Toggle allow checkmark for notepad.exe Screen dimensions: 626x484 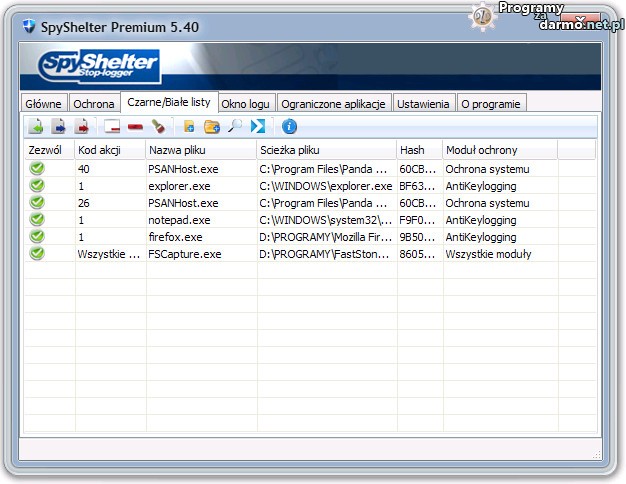[37, 220]
